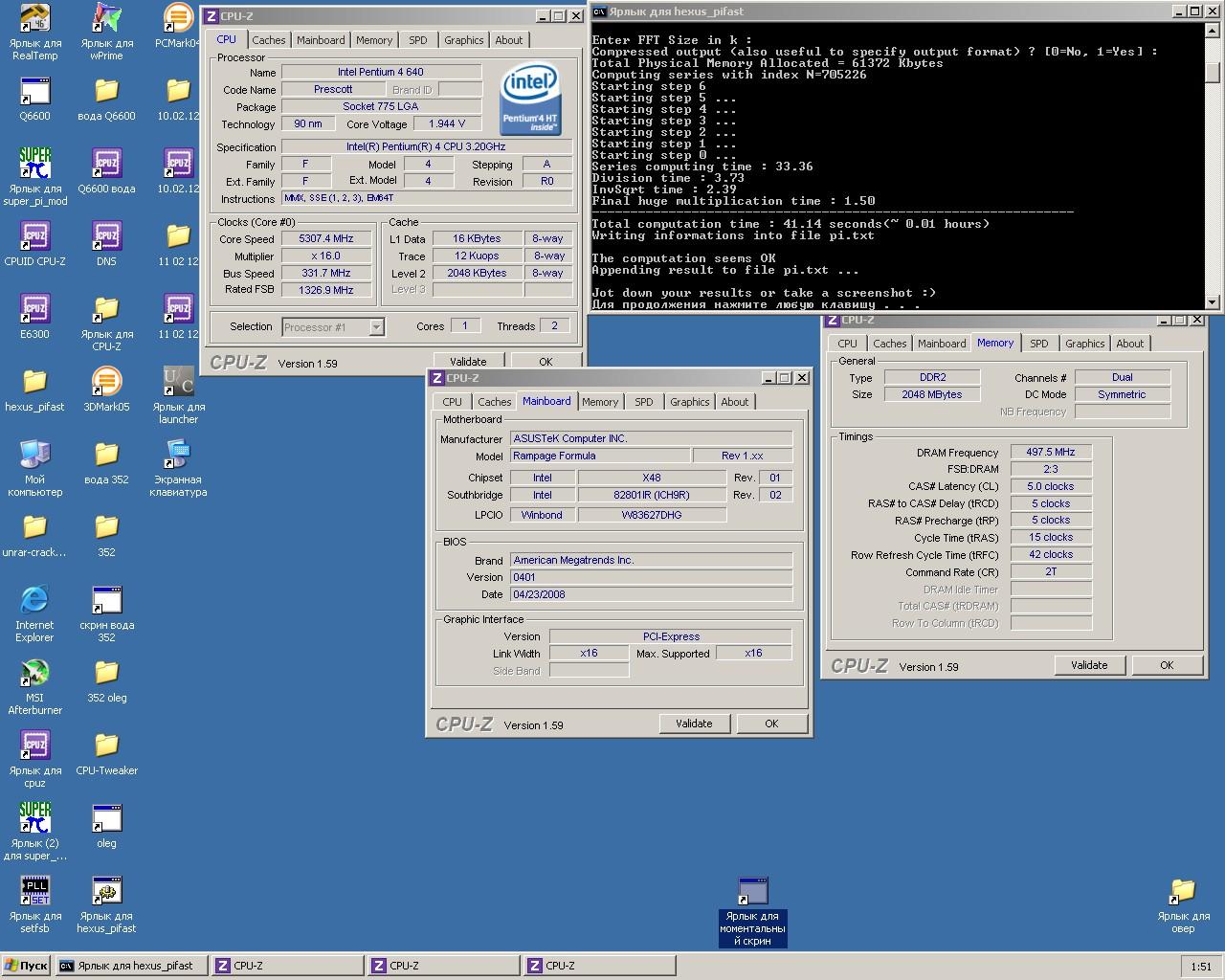1225x980 pixels.
Task: Select Caches tab in Memory CPU-Z window
Action: pyautogui.click(x=889, y=344)
